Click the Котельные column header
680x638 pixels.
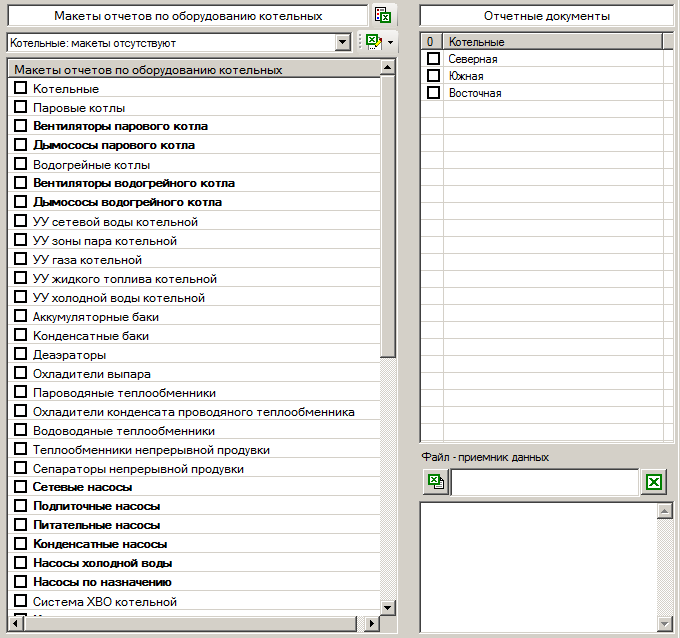[552, 42]
